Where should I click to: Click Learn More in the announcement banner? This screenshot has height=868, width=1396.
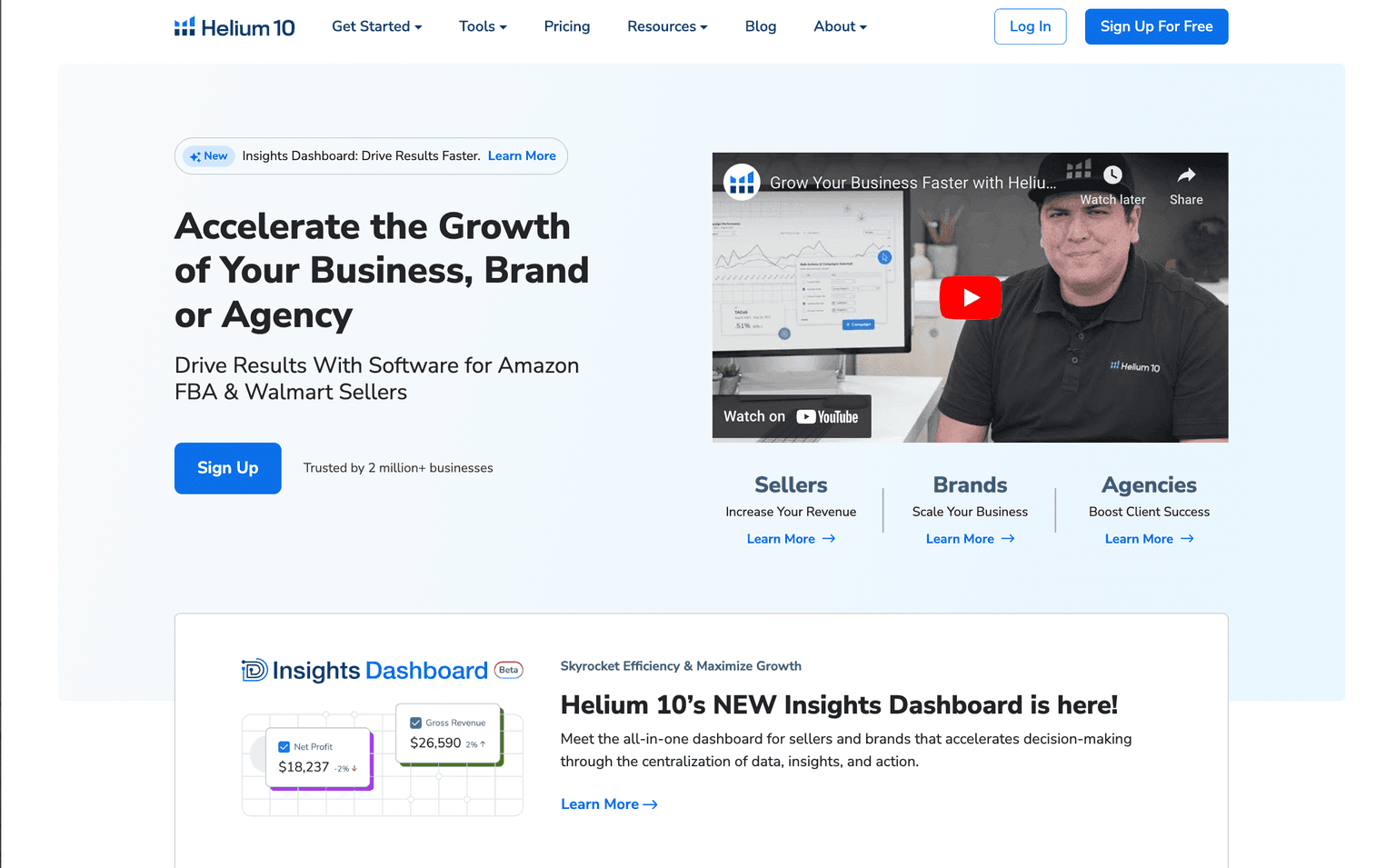pos(522,156)
